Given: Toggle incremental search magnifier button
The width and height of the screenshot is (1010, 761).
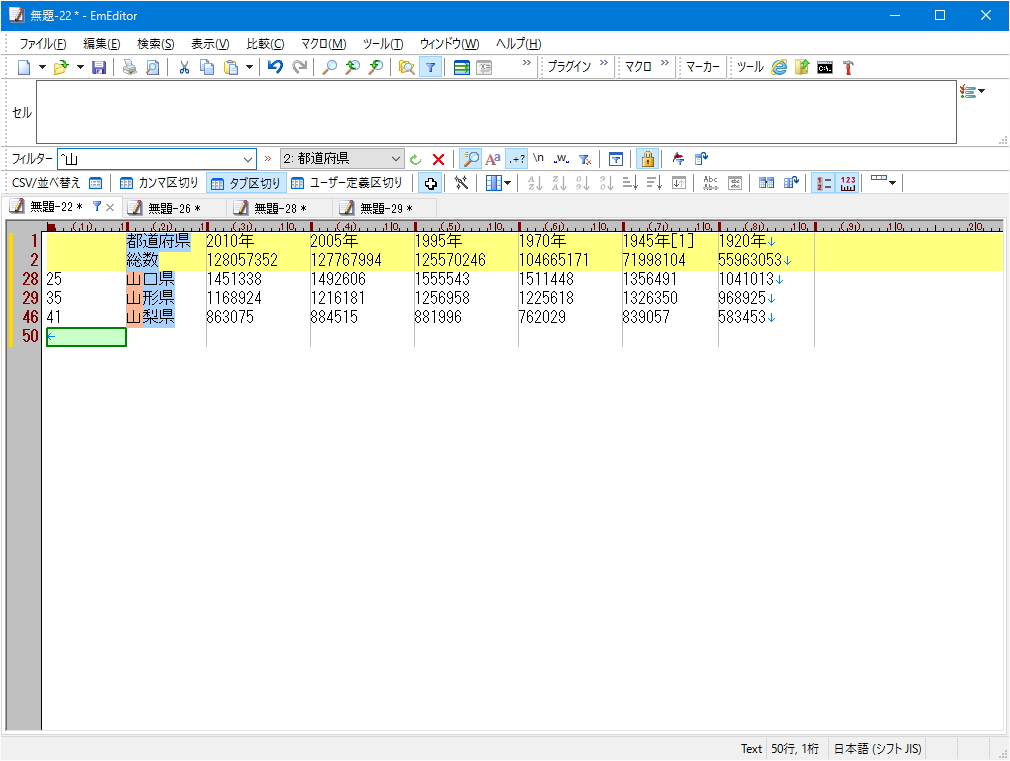Looking at the screenshot, I should [x=472, y=159].
